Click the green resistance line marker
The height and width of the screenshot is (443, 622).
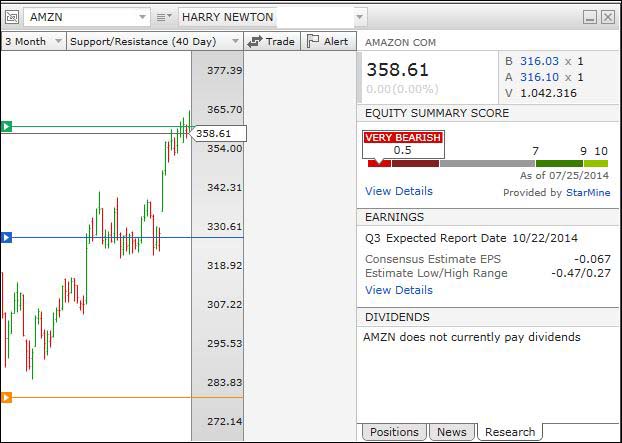(6, 127)
